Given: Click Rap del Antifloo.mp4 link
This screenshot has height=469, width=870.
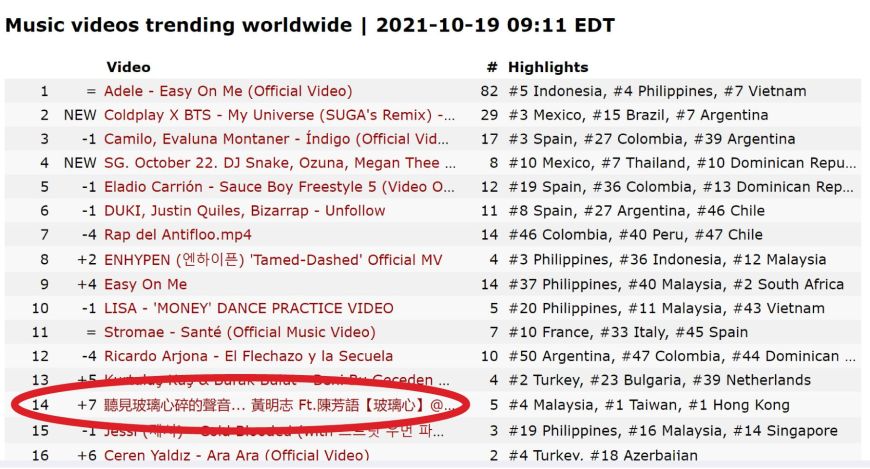Looking at the screenshot, I should (x=178, y=234).
